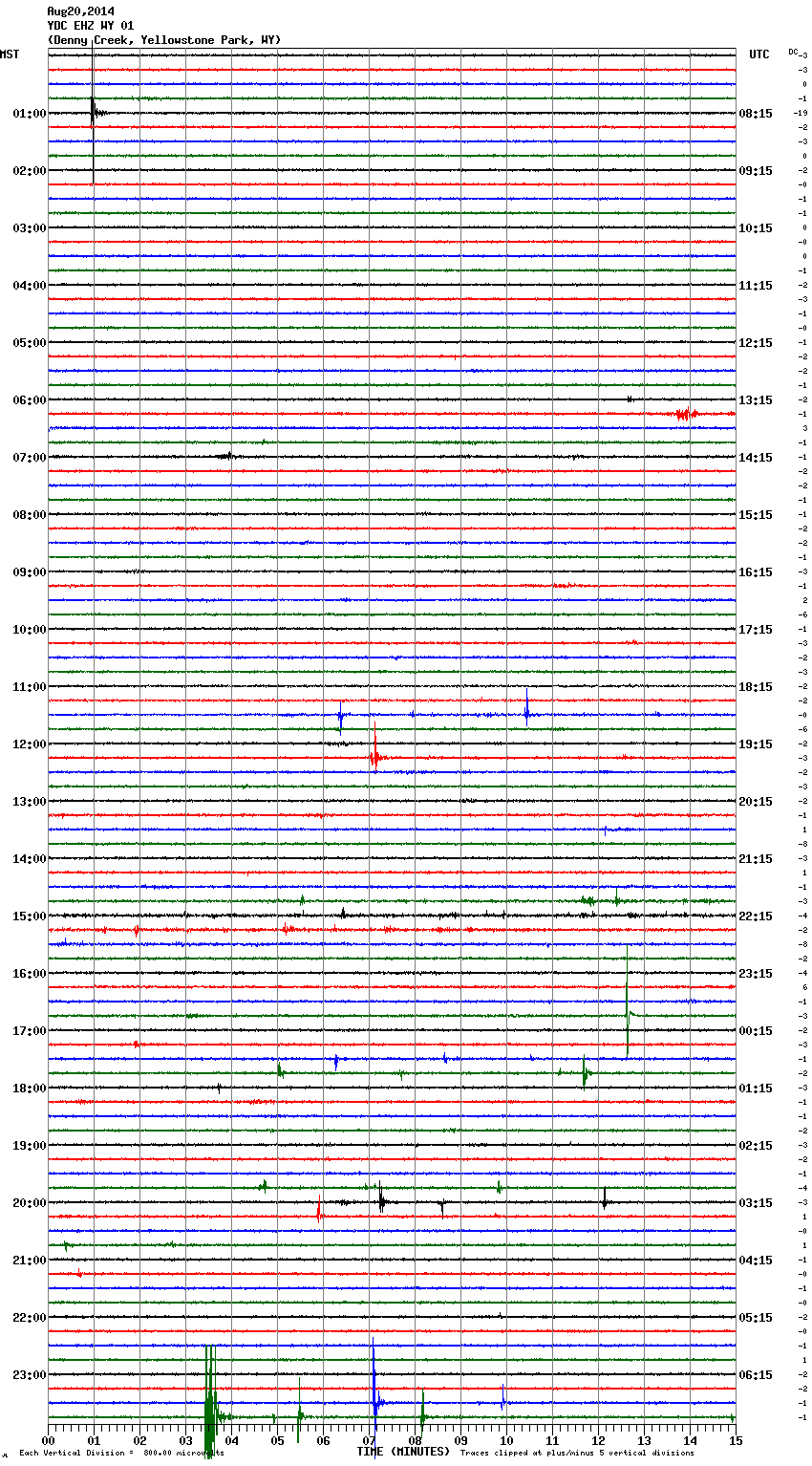
Task: Click the vertical division microvolts scale note
Action: pos(121,1453)
